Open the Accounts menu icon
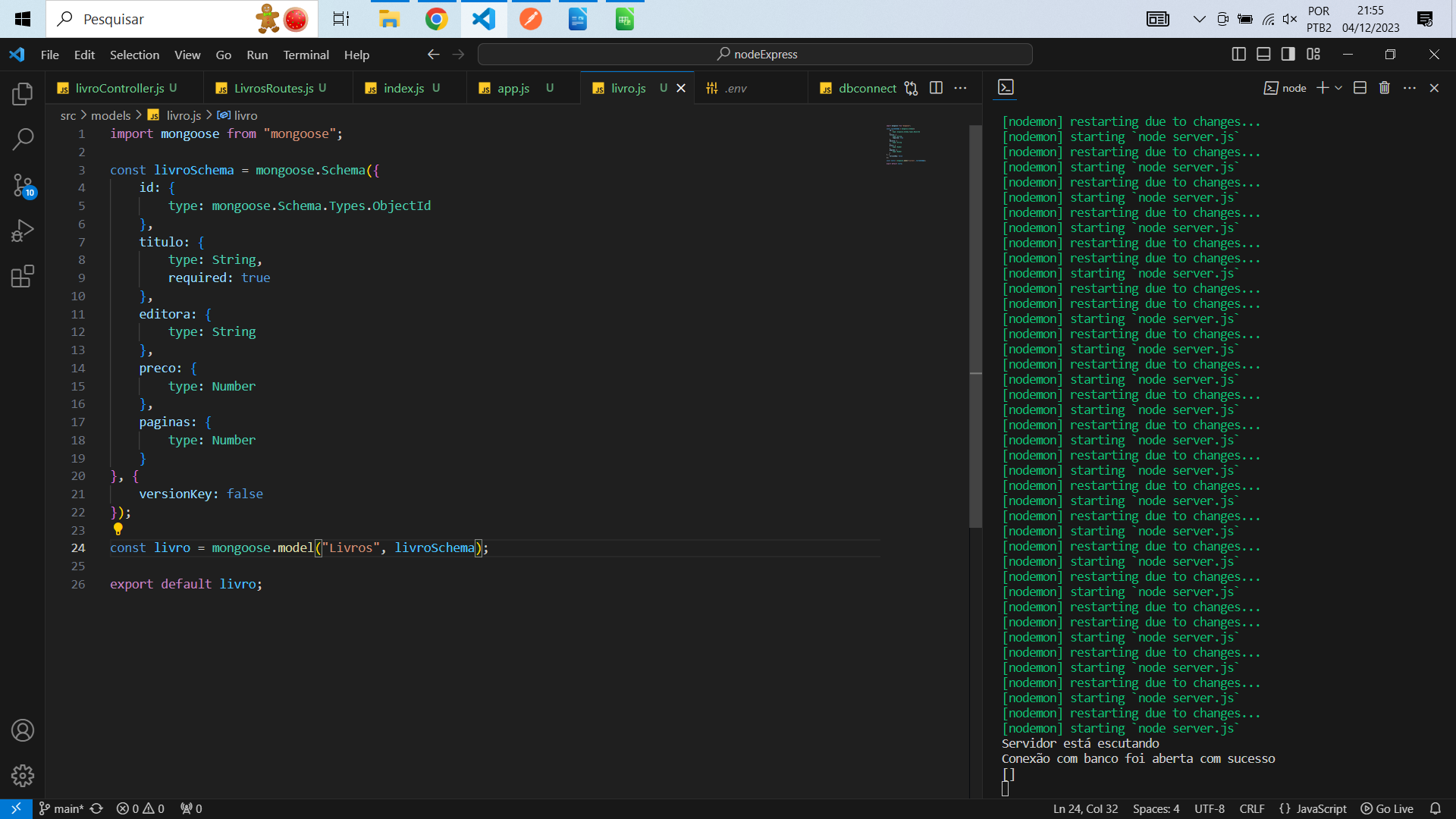 (x=23, y=730)
